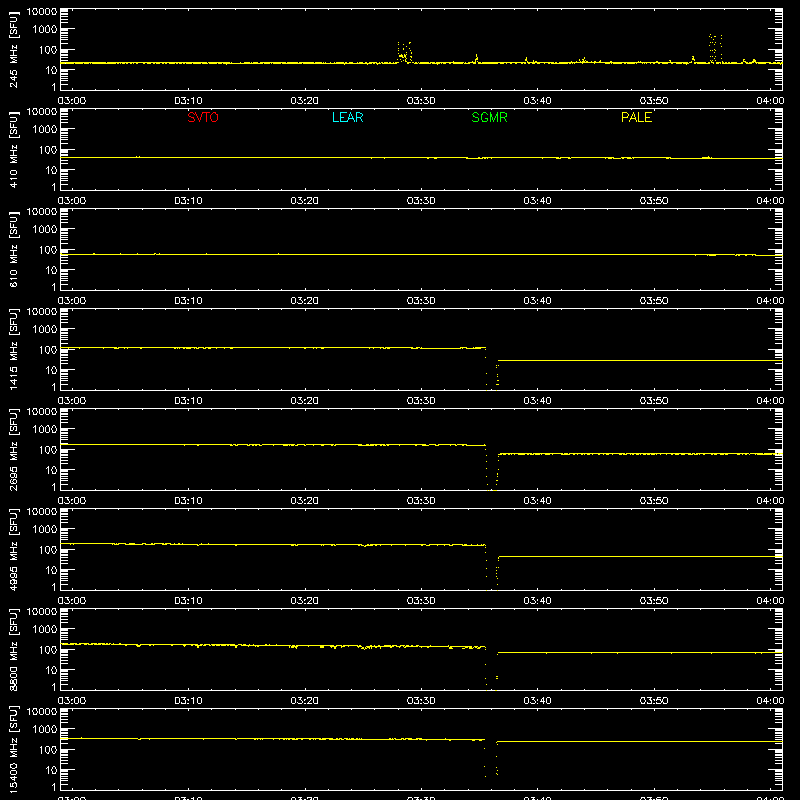Click the 03:30 time label under the 8800 MHz plot

421,701
